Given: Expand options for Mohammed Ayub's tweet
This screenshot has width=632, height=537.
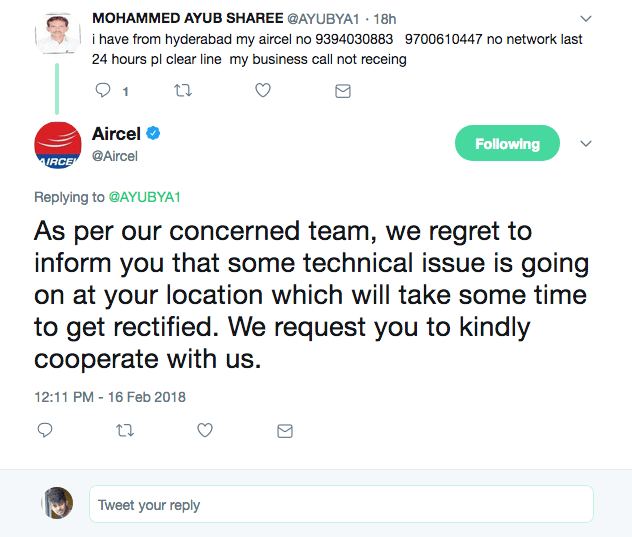Looking at the screenshot, I should [586, 19].
